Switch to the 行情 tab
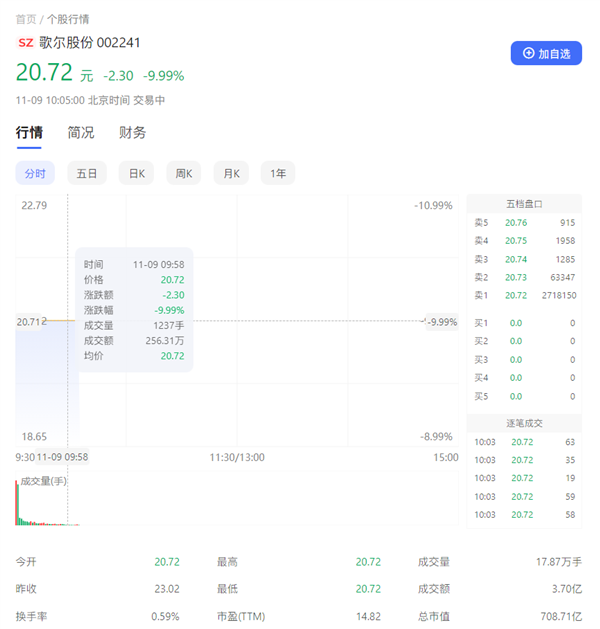600x629 pixels. [29, 132]
